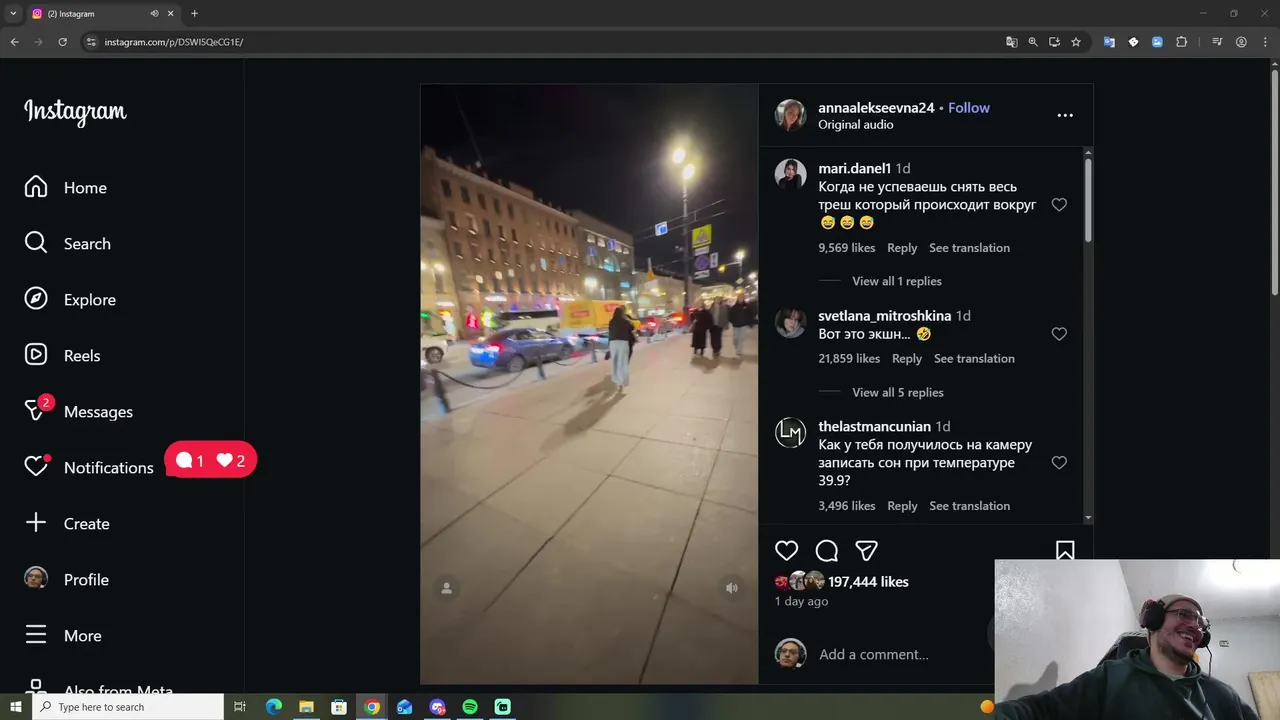Viewport: 1280px width, 720px height.
Task: Open Messages with 2 unread badge
Action: coord(79,412)
